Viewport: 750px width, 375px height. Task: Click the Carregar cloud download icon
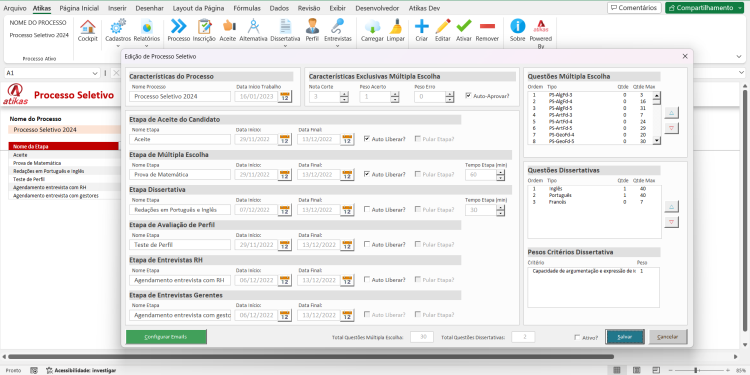pyautogui.click(x=372, y=26)
